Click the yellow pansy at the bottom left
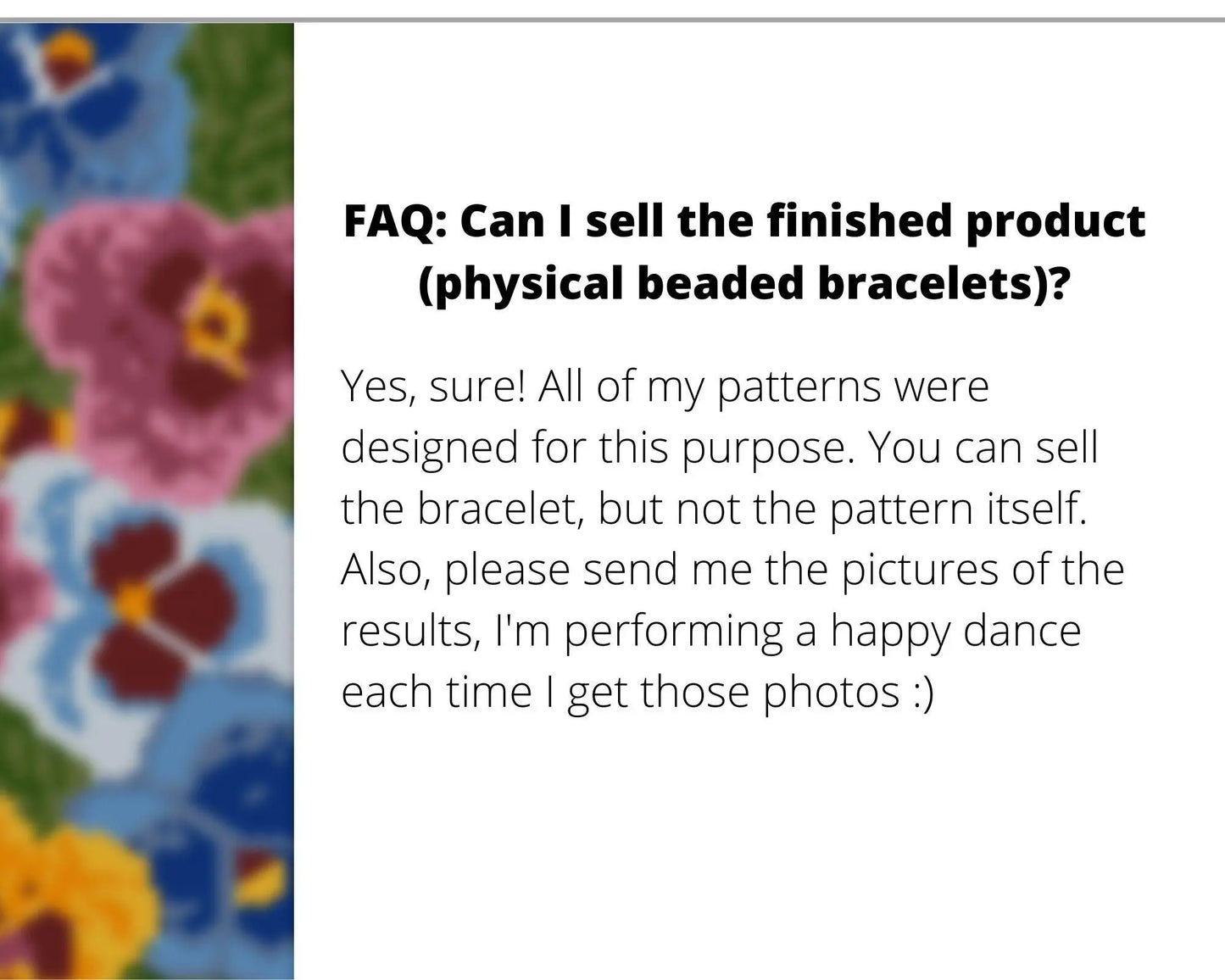This screenshot has height=980, width=1225. [59, 890]
